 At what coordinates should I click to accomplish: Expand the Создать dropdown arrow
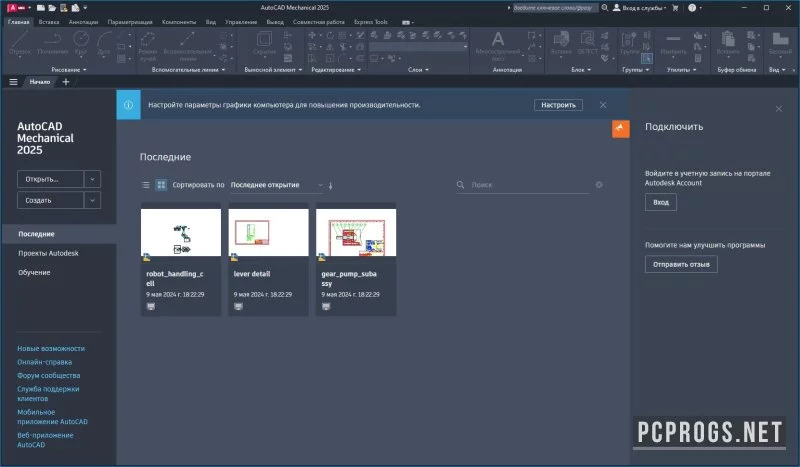[x=92, y=201]
